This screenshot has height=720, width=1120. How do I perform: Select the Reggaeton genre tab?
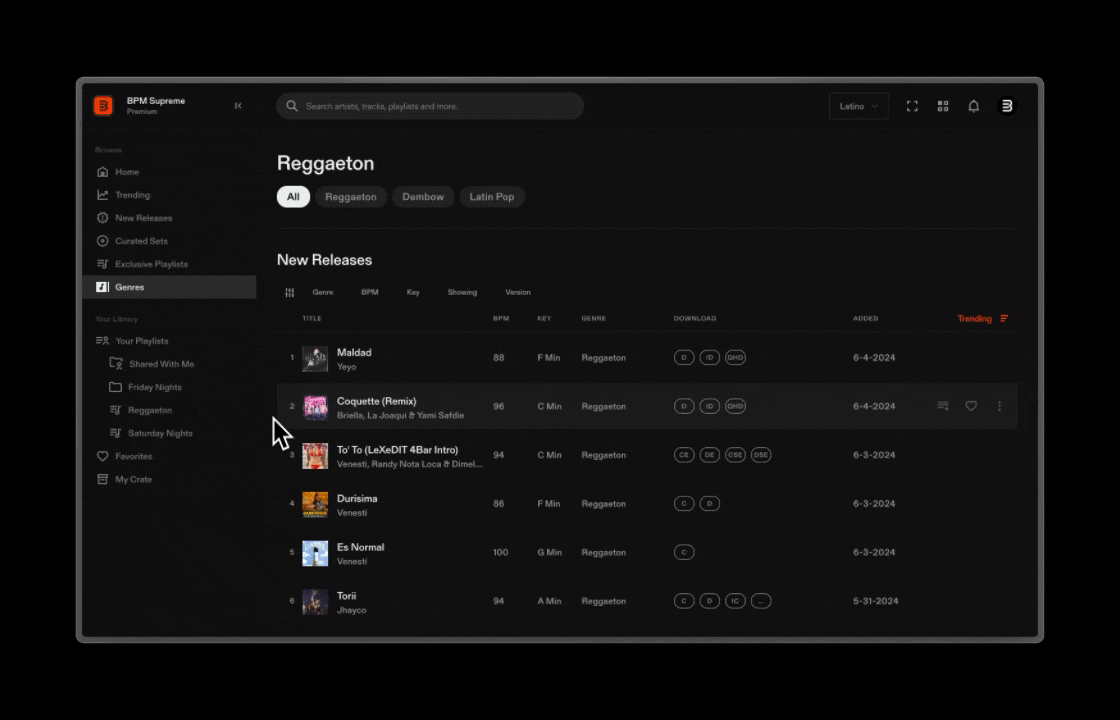tap(351, 196)
